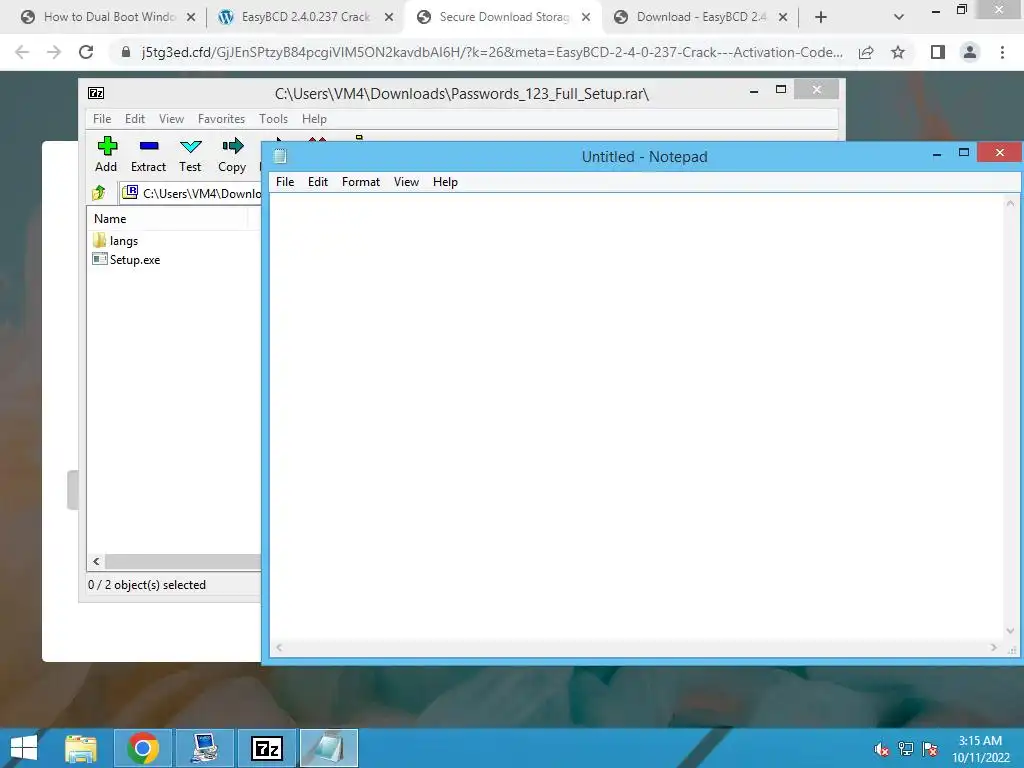Screen dimensions: 1024x768
Task: Minimize the 7-Zip window
Action: pyautogui.click(x=754, y=91)
